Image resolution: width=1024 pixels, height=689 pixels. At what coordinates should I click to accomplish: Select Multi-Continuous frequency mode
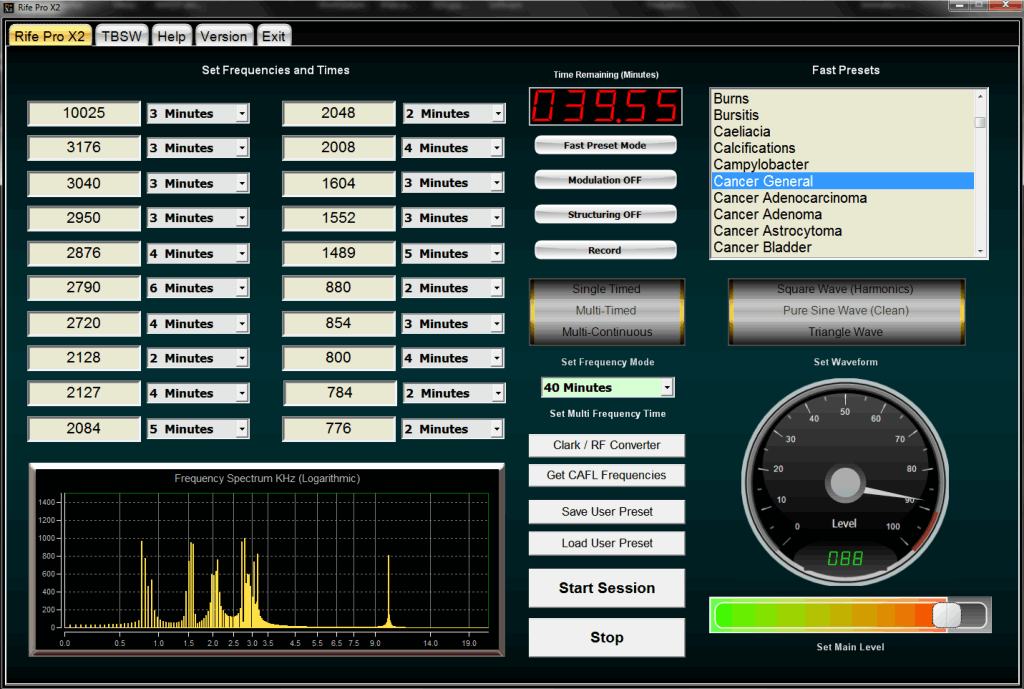[607, 332]
